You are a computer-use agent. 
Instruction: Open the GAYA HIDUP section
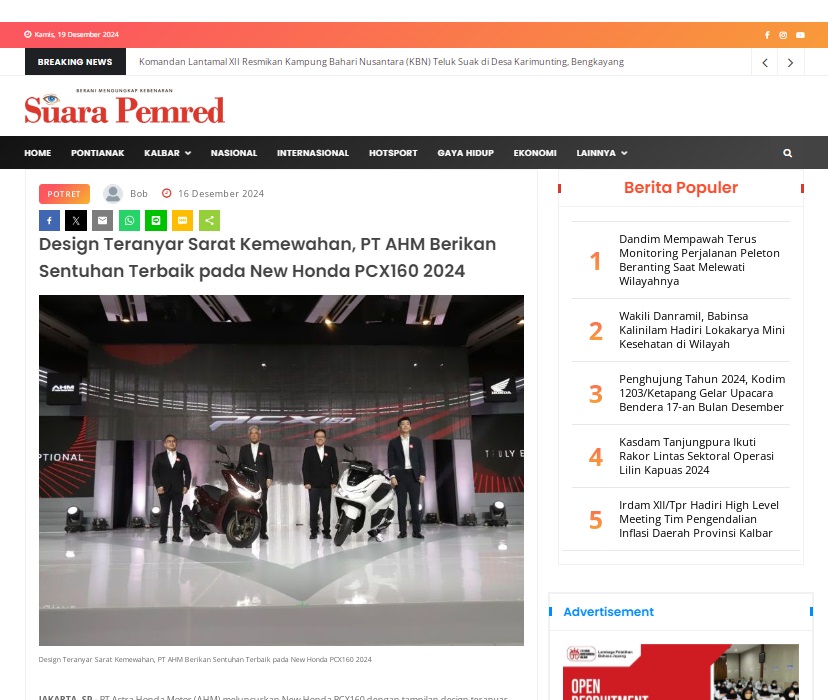[x=465, y=153]
